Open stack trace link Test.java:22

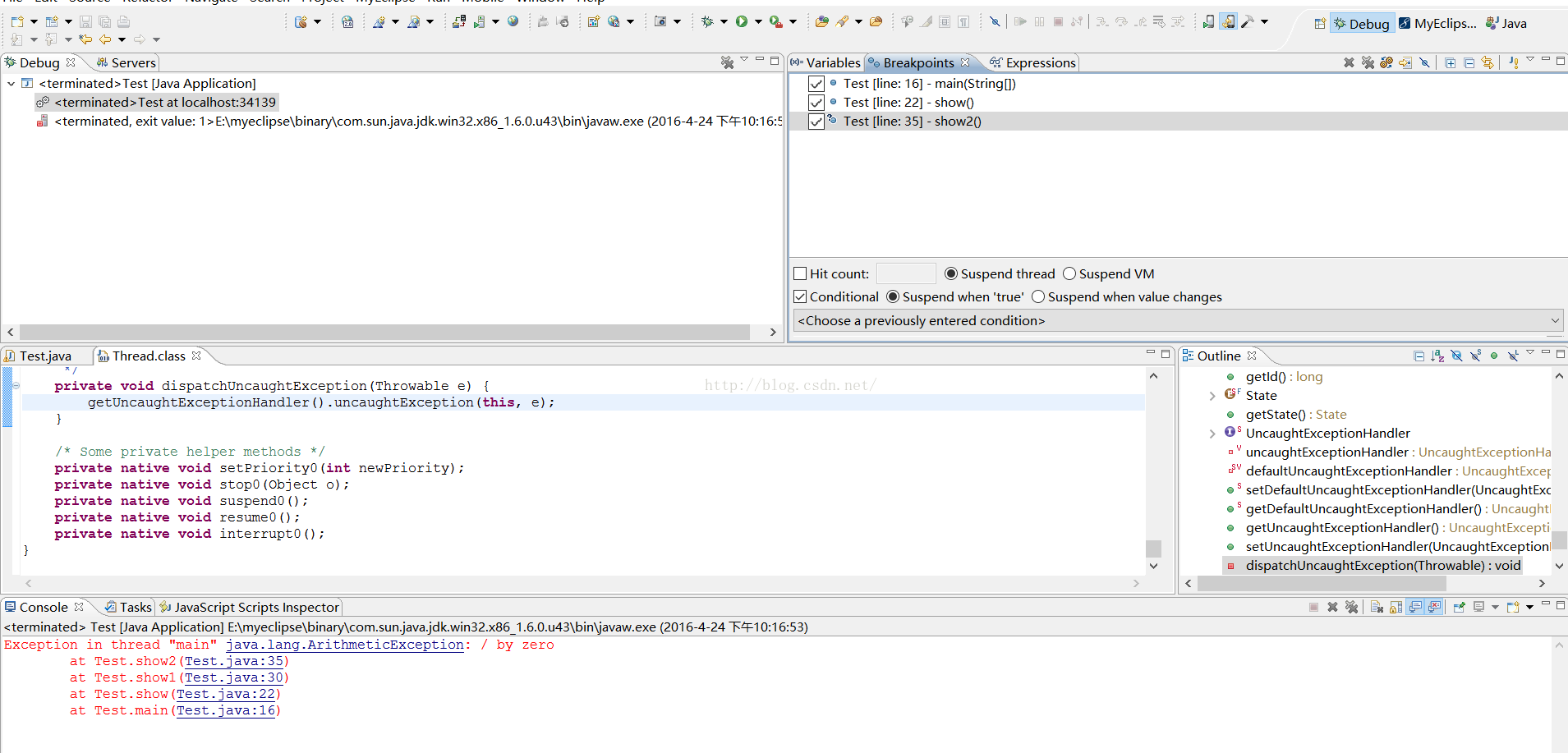click(x=225, y=694)
